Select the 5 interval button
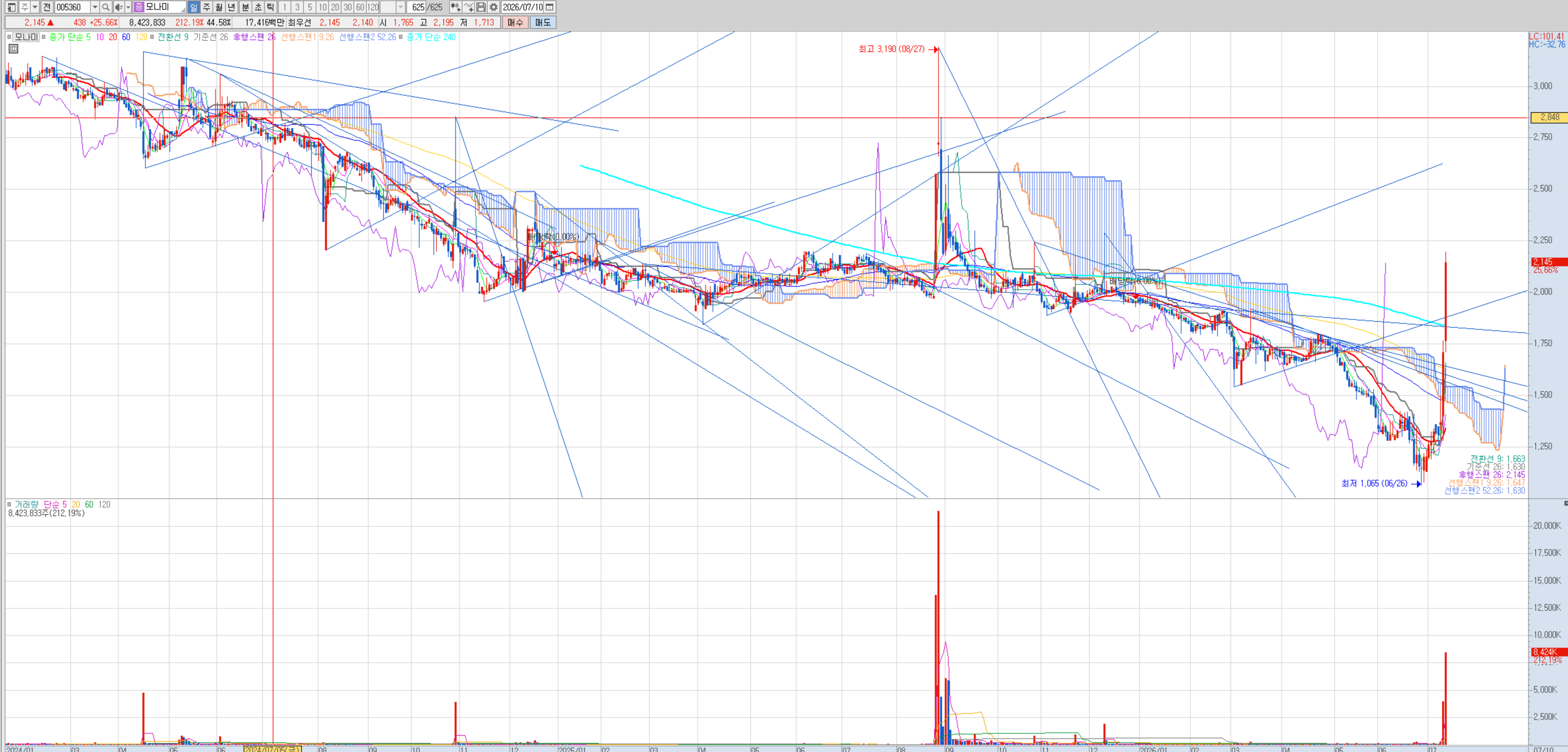 tap(310, 7)
